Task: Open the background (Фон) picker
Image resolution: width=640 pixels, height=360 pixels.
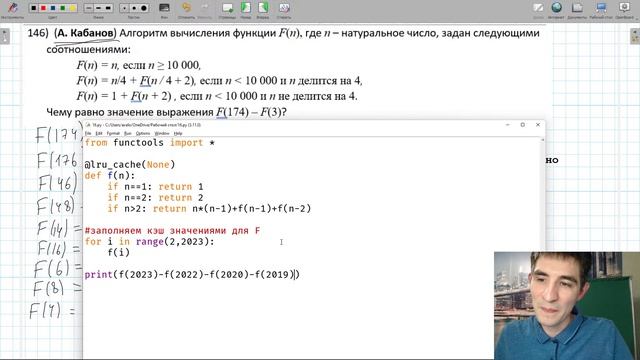Action: click(164, 9)
